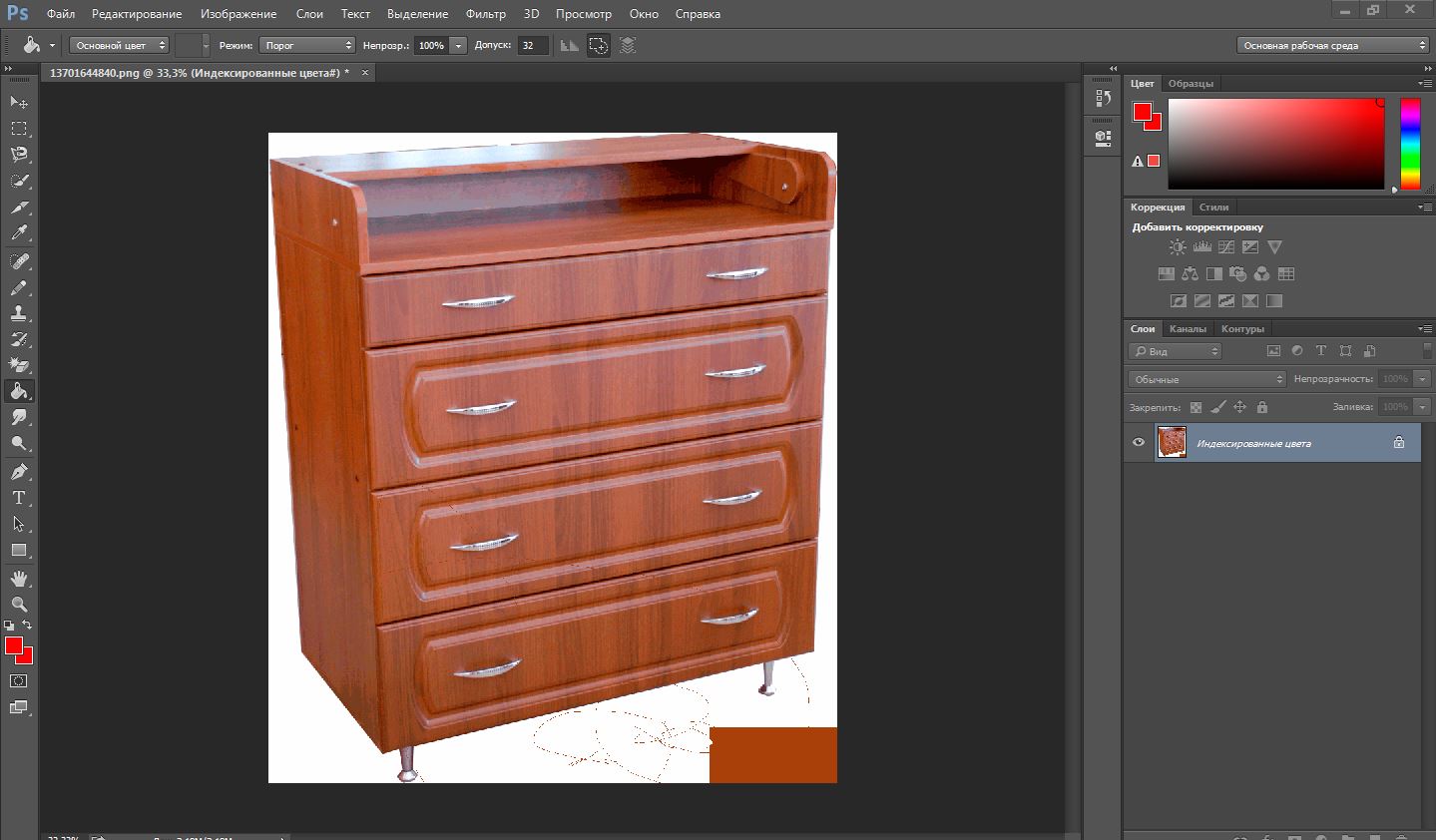Expand the Основная рабочая среда workspace dropdown
The width and height of the screenshot is (1436, 840).
pos(1333,45)
